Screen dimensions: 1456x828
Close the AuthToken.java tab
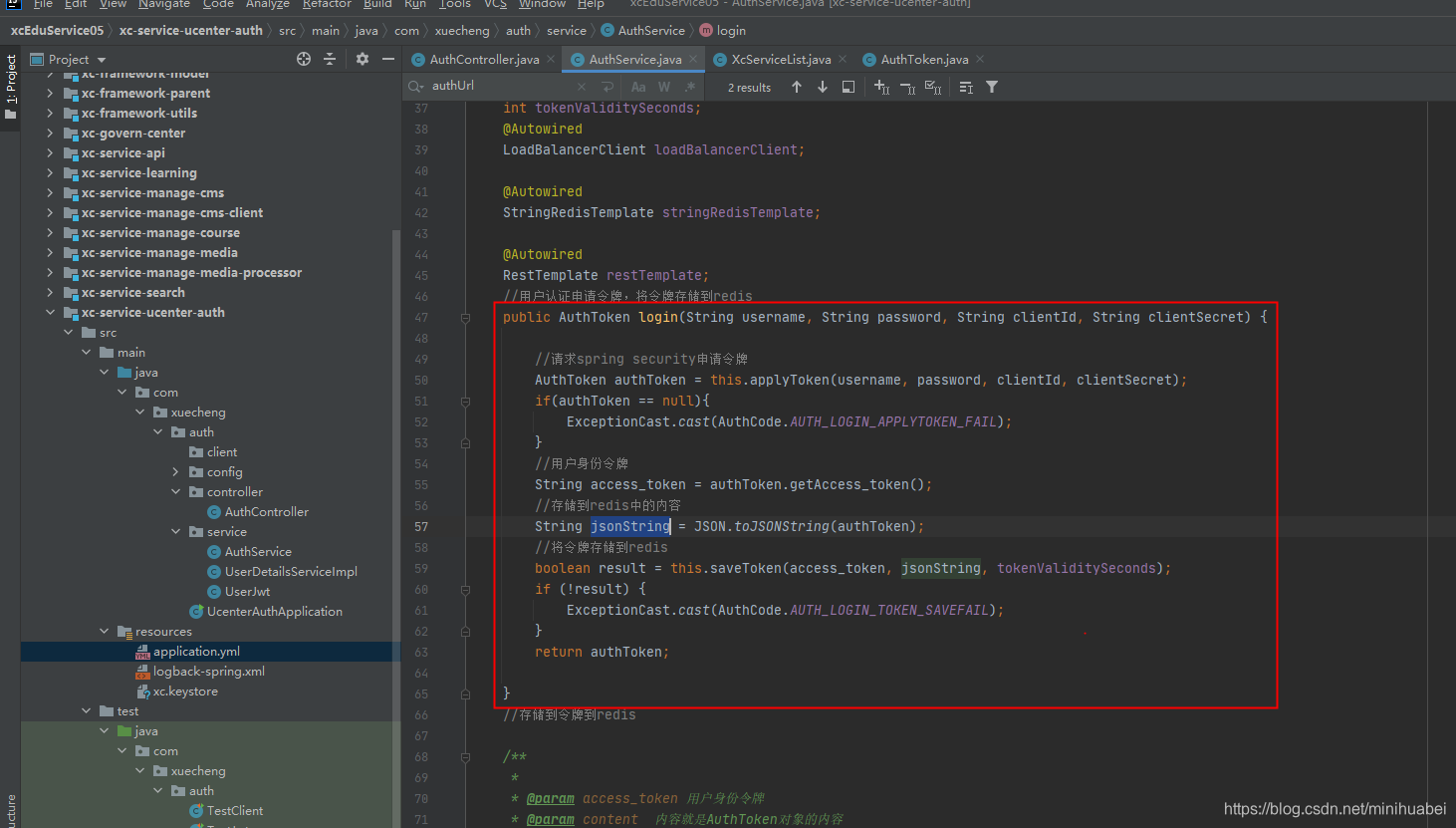(x=980, y=59)
